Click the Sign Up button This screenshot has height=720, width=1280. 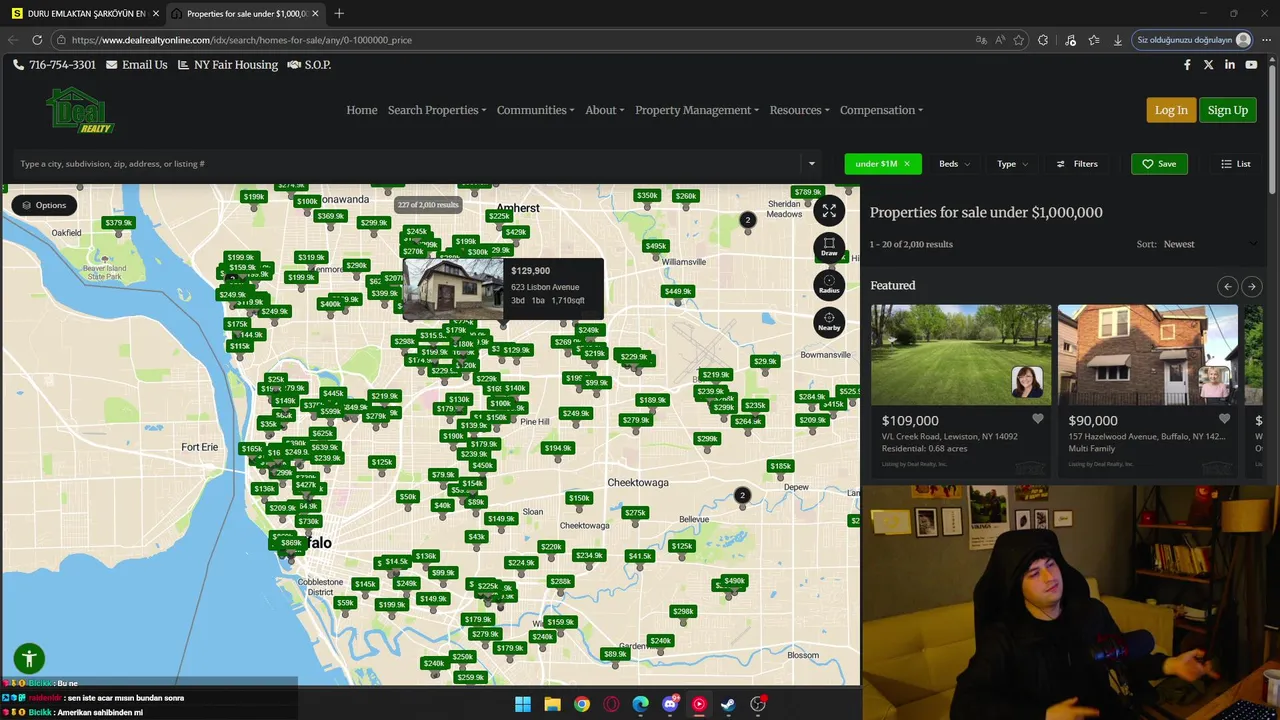point(1227,110)
